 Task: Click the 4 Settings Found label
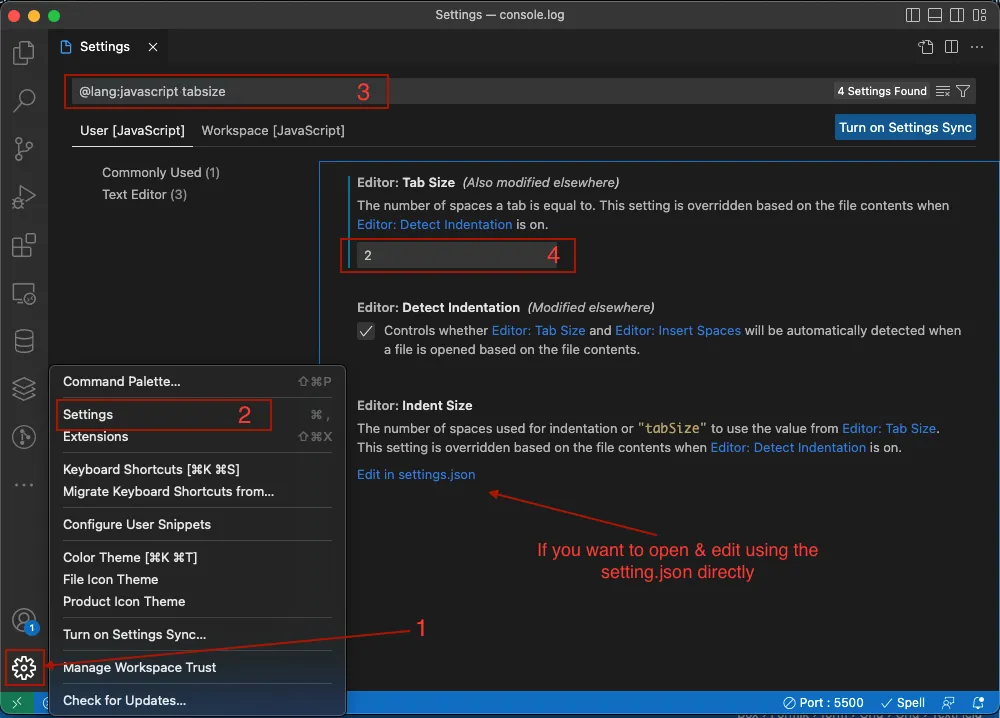[882, 91]
